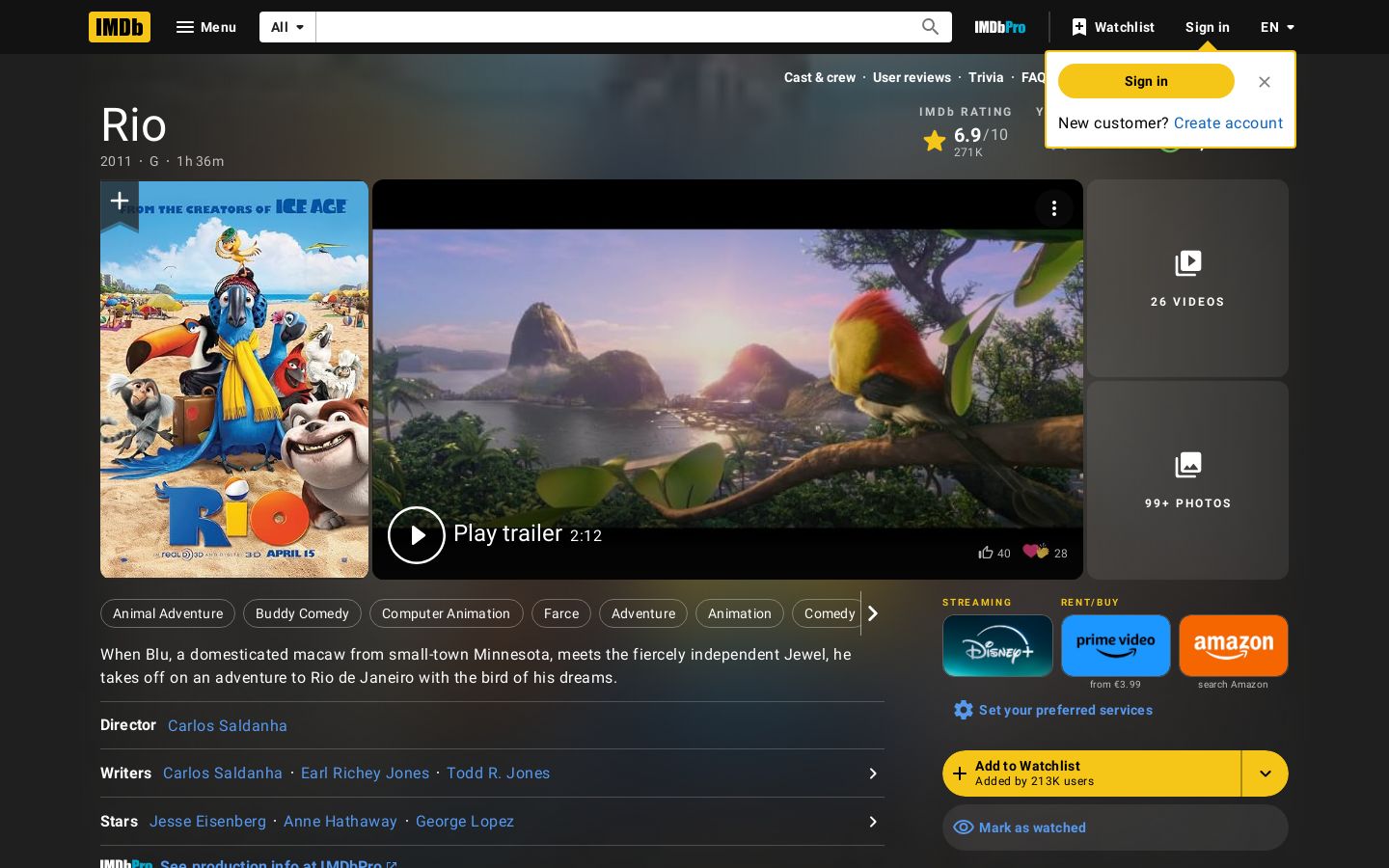Open the IMDbPro link in header

[x=1000, y=27]
